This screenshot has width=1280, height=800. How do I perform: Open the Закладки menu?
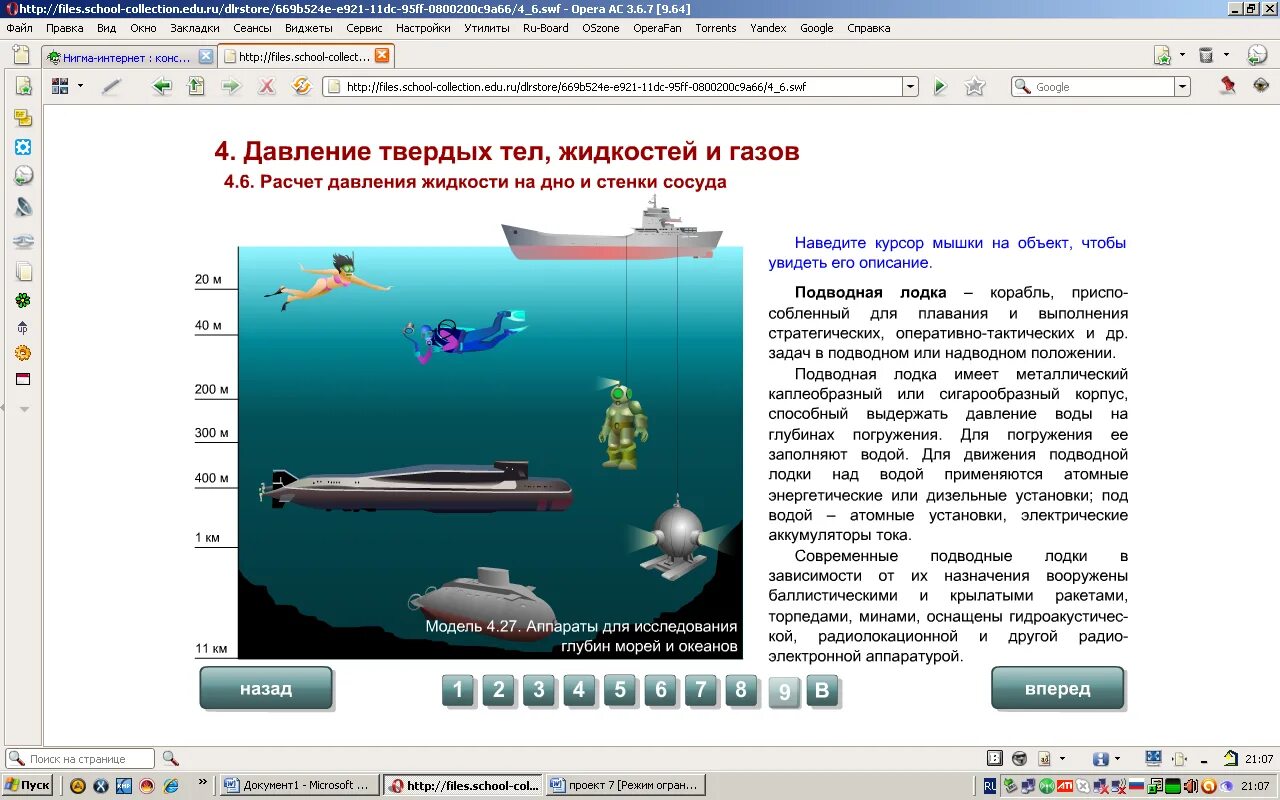click(195, 28)
